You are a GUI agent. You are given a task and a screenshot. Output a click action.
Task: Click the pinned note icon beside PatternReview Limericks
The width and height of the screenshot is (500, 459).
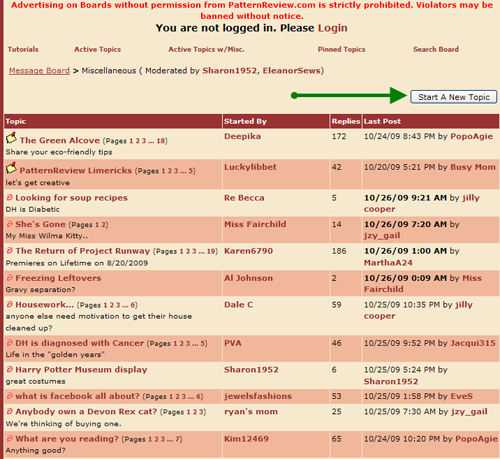click(11, 168)
